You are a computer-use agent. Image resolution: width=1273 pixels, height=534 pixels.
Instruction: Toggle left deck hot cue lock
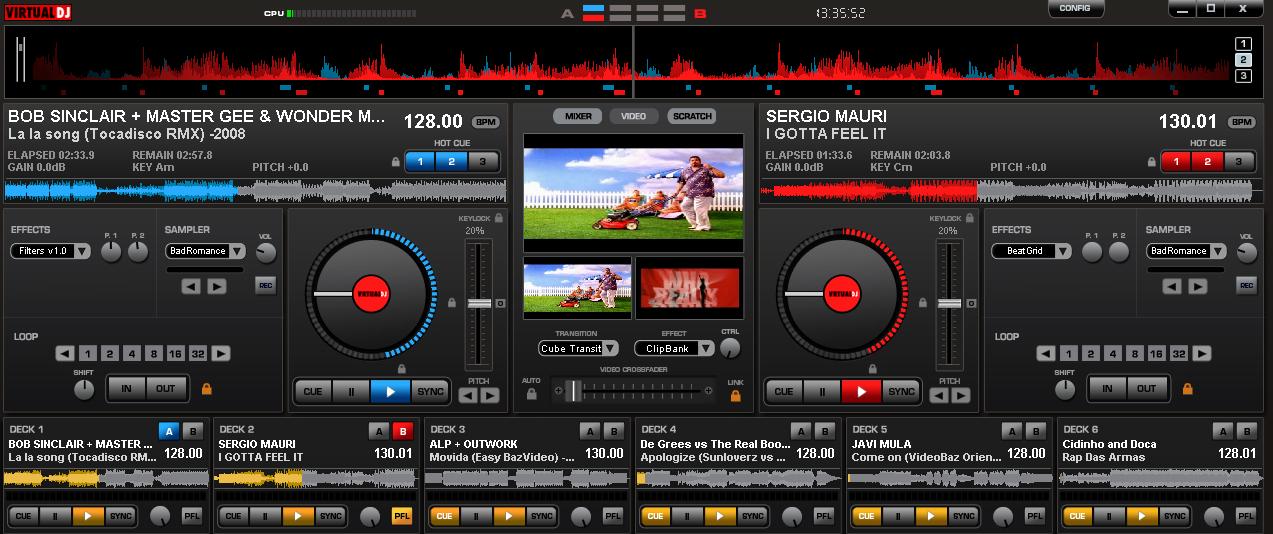396,162
